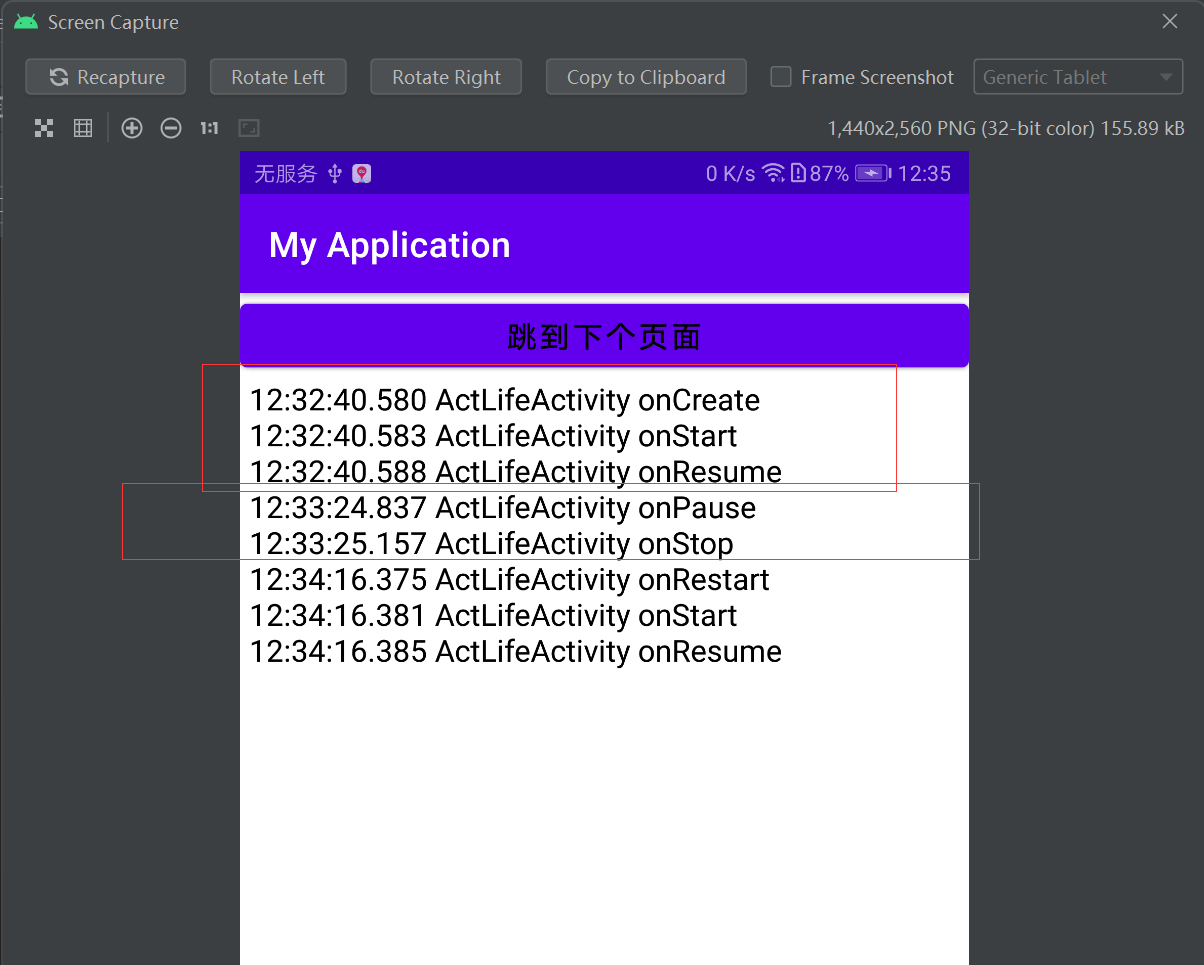Click the 87% battery percentage text
This screenshot has width=1204, height=965.
829,173
